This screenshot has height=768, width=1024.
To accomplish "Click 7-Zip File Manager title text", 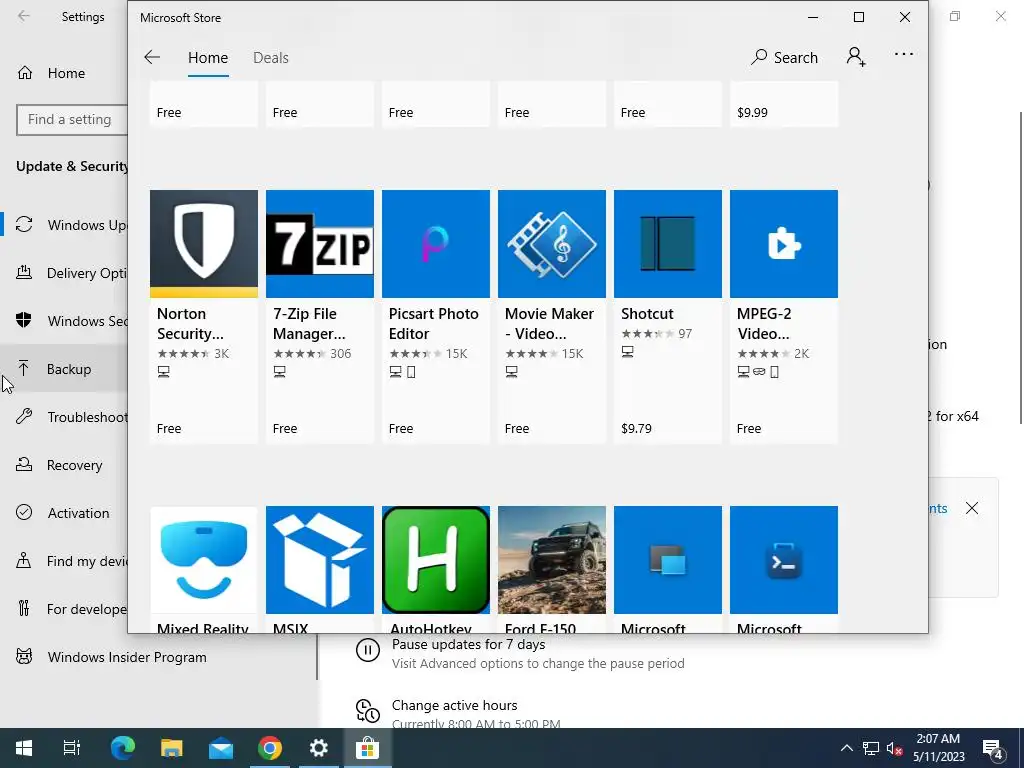I will point(309,324).
